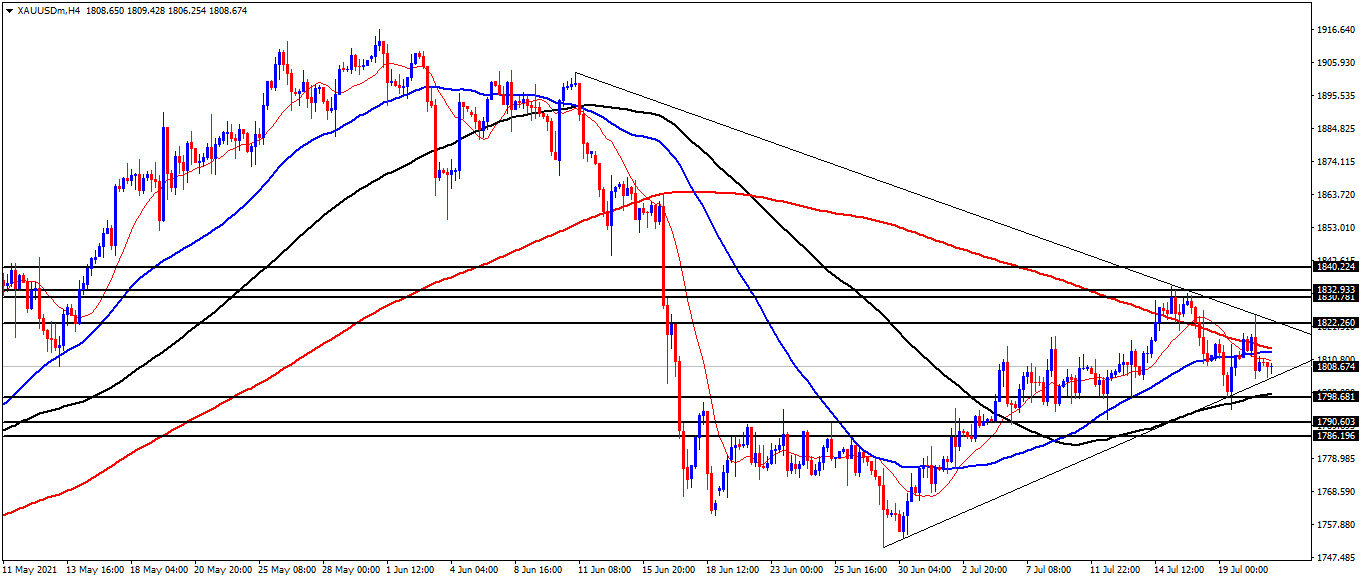The width and height of the screenshot is (1362, 581).
Task: Click the 1798.681 price level label
Action: pyautogui.click(x=1336, y=397)
